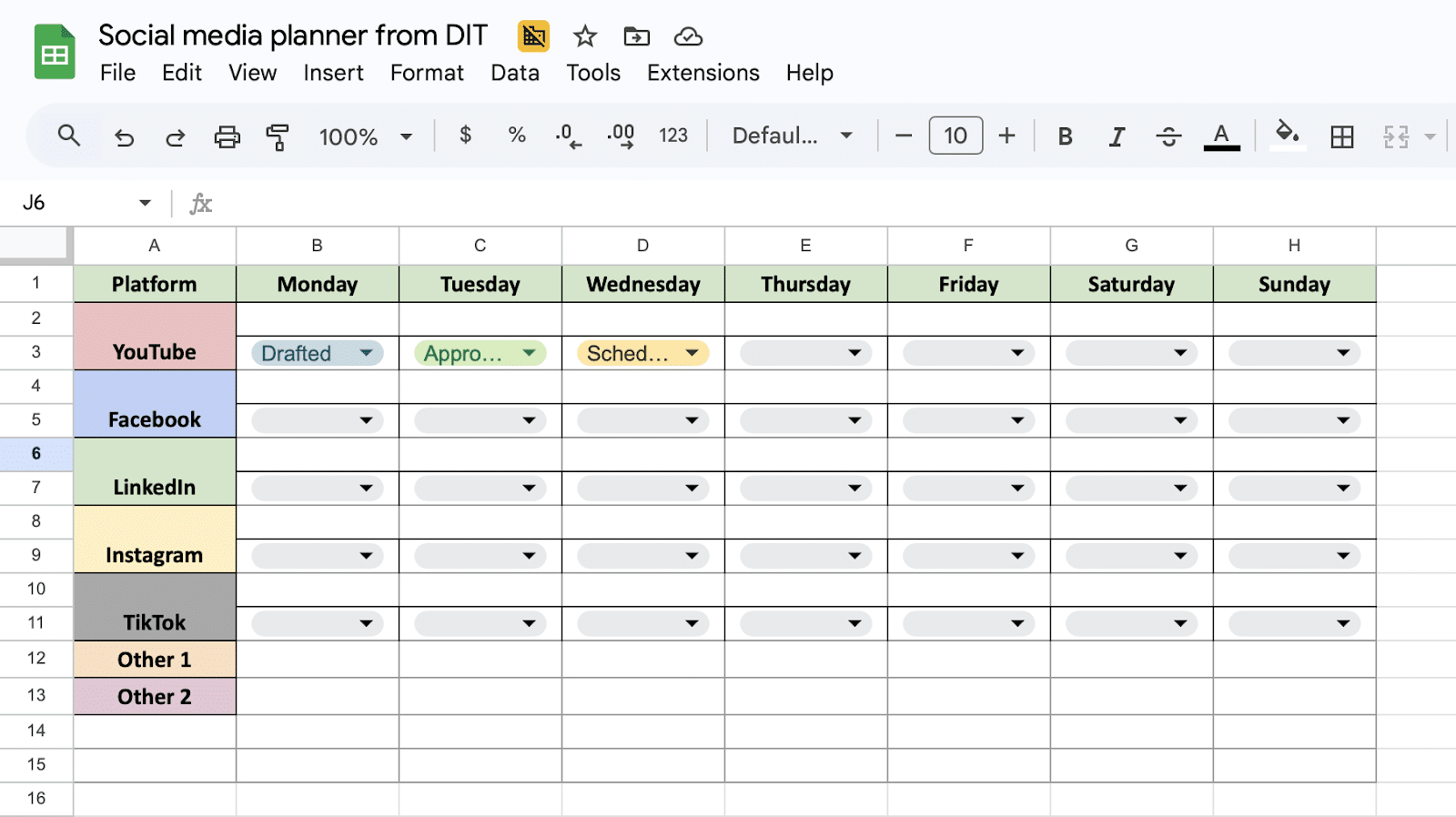Open the borders tool
1456x817 pixels.
click(x=1341, y=136)
